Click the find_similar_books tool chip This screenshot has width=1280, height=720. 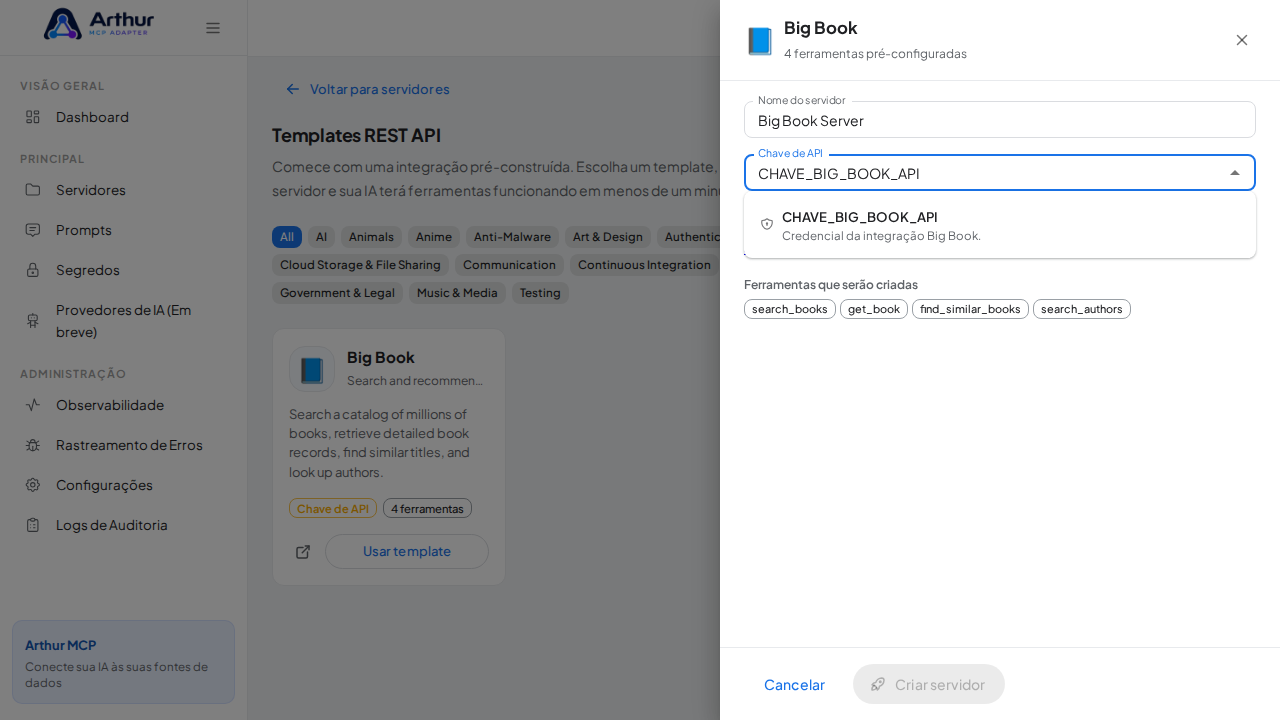(970, 309)
